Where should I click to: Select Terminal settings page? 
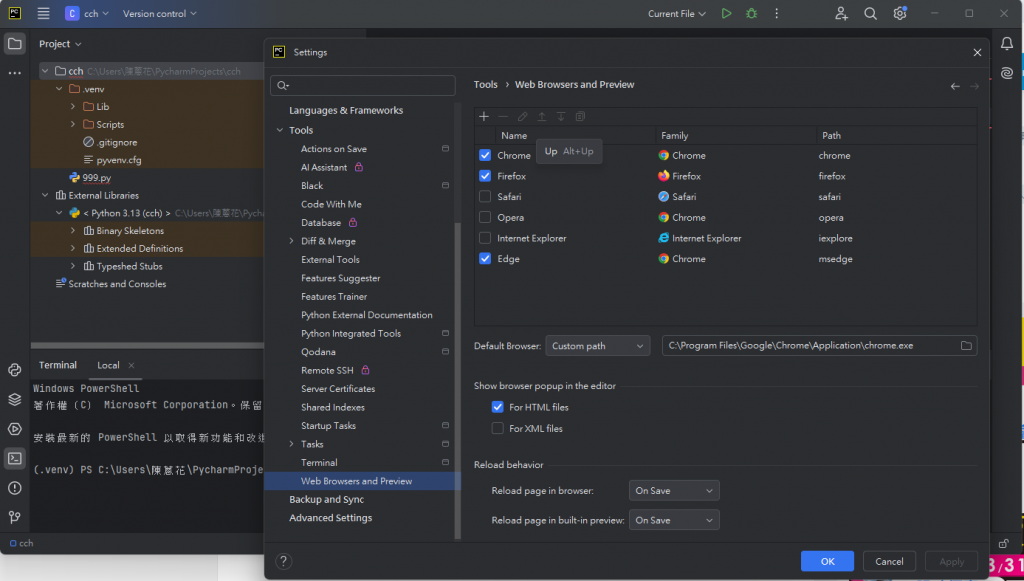(x=319, y=462)
